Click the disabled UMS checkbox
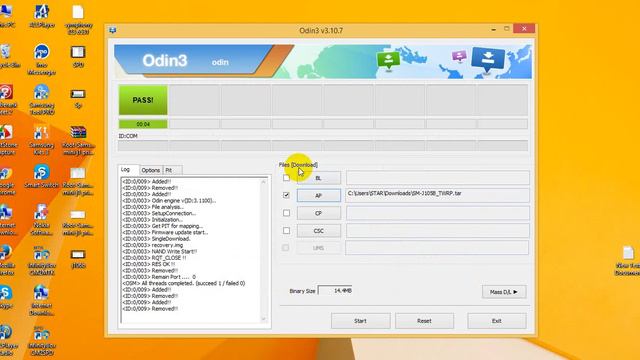 pyautogui.click(x=286, y=247)
